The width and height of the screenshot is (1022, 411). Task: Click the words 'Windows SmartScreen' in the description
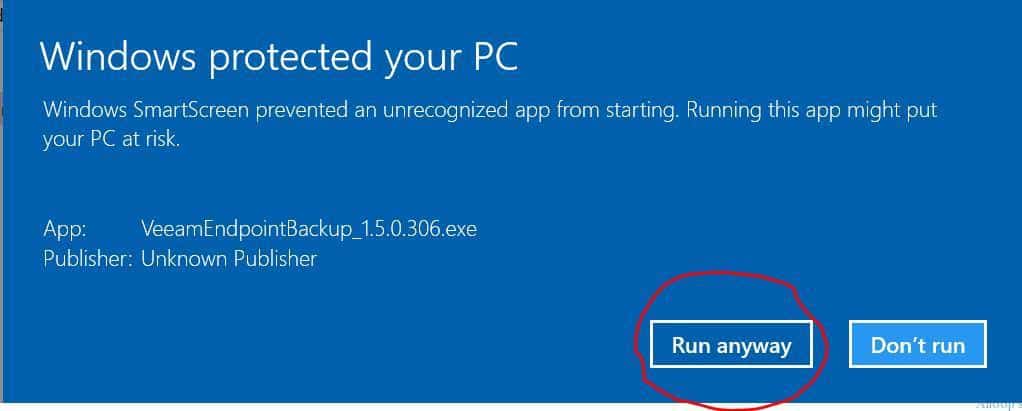click(146, 109)
